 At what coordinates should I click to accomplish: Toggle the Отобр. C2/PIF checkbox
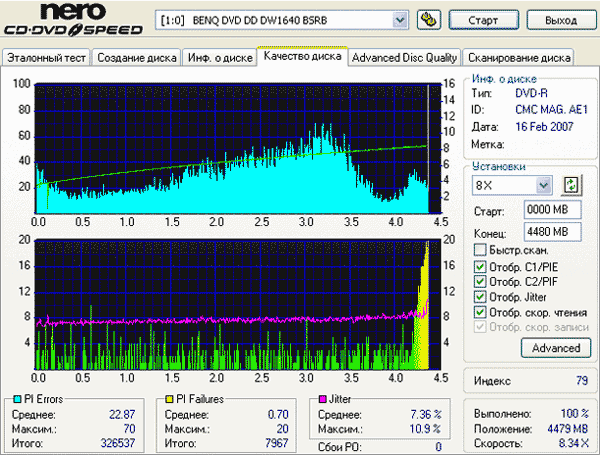480,282
